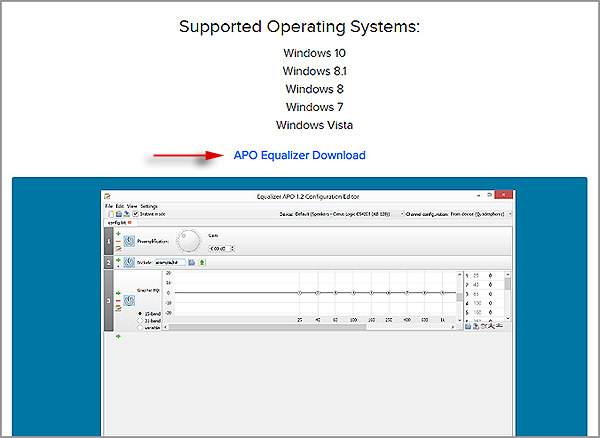Click the invert response icon under band table
The height and width of the screenshot is (438, 600).
tap(484, 326)
